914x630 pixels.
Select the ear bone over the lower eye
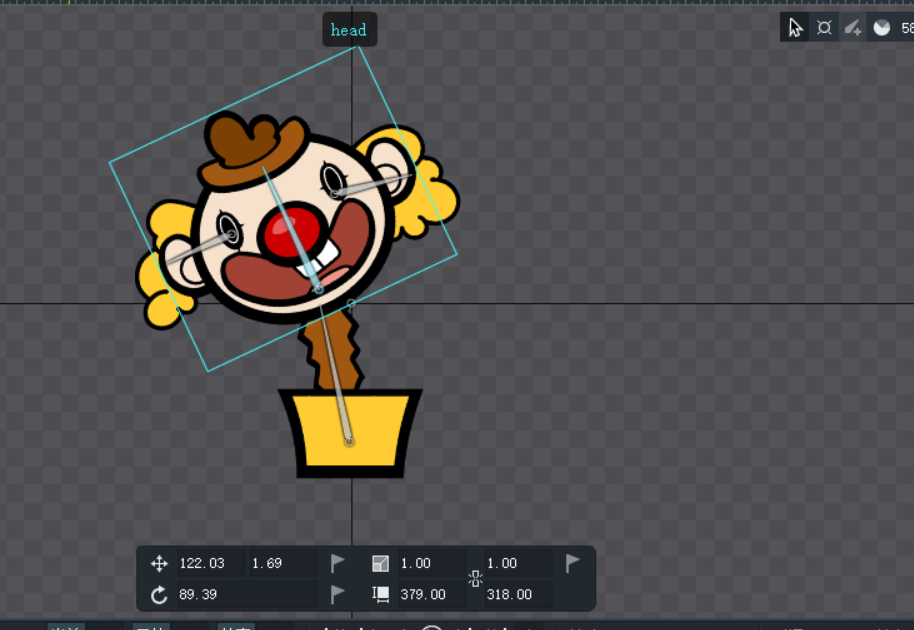(200, 248)
